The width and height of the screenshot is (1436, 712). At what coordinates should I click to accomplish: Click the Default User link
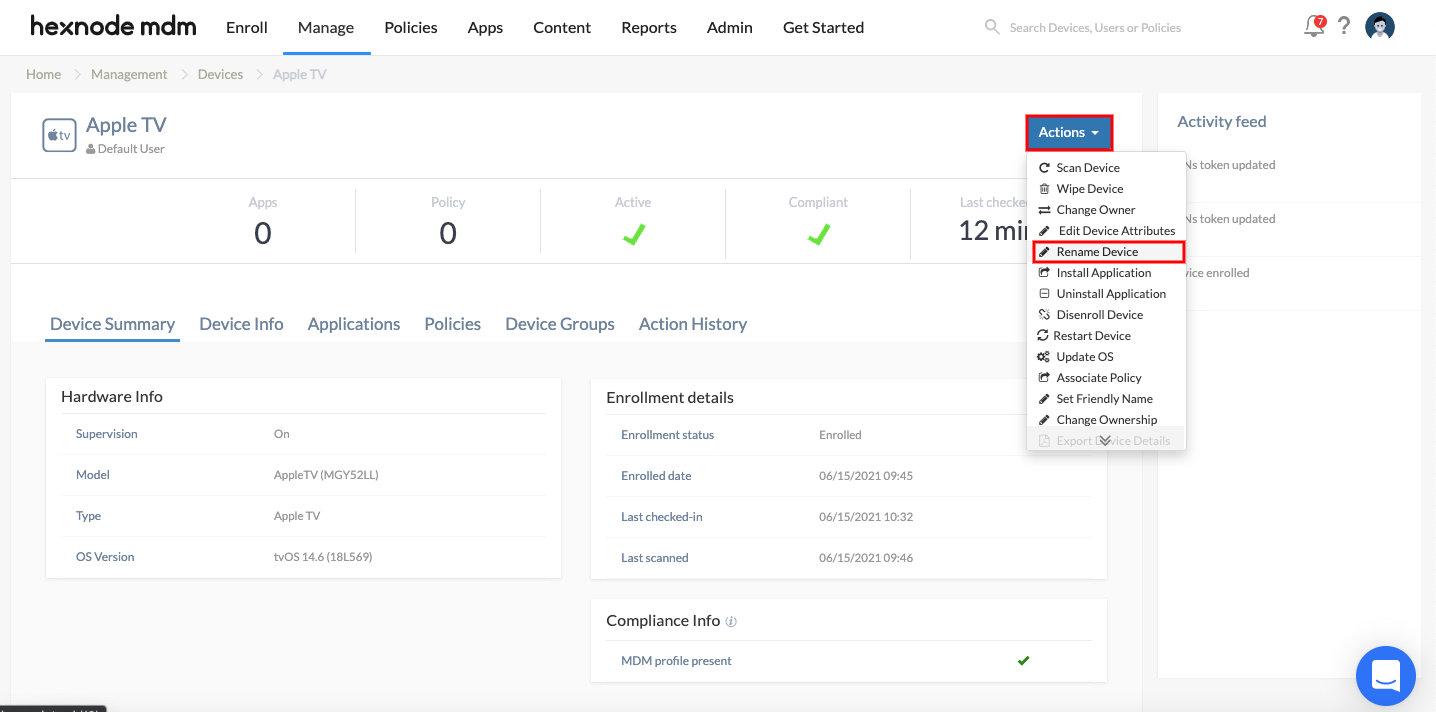click(x=131, y=149)
